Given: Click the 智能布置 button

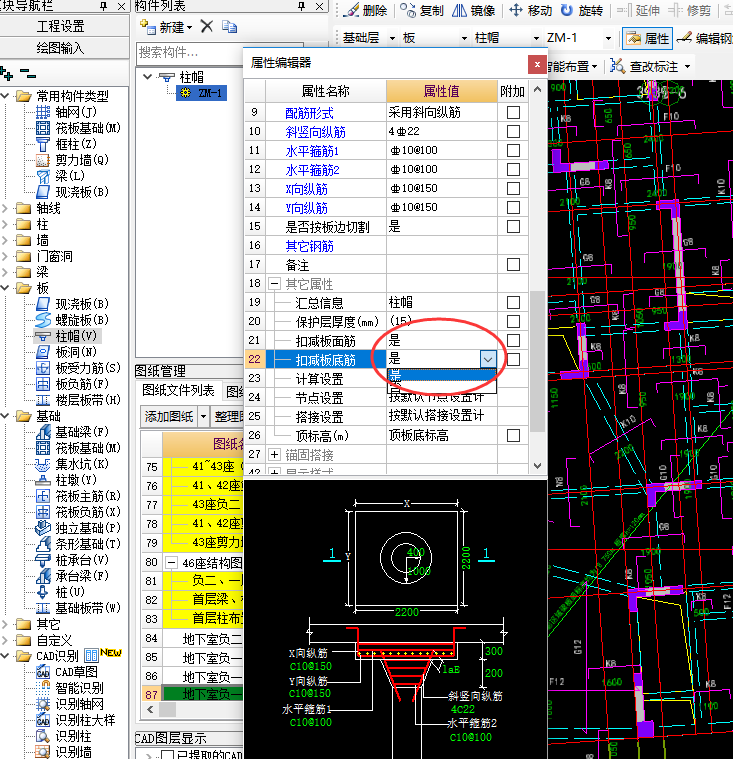Looking at the screenshot, I should [573, 66].
